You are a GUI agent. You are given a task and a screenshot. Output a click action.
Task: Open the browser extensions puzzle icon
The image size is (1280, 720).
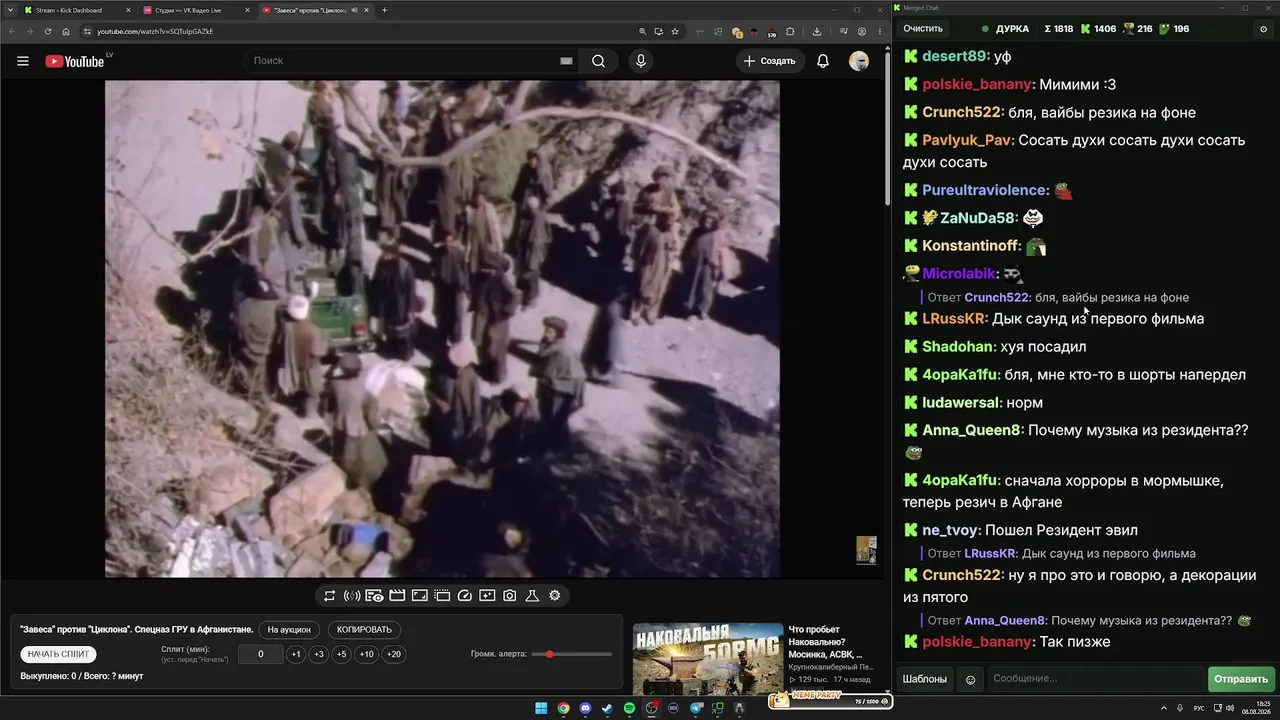pos(790,31)
